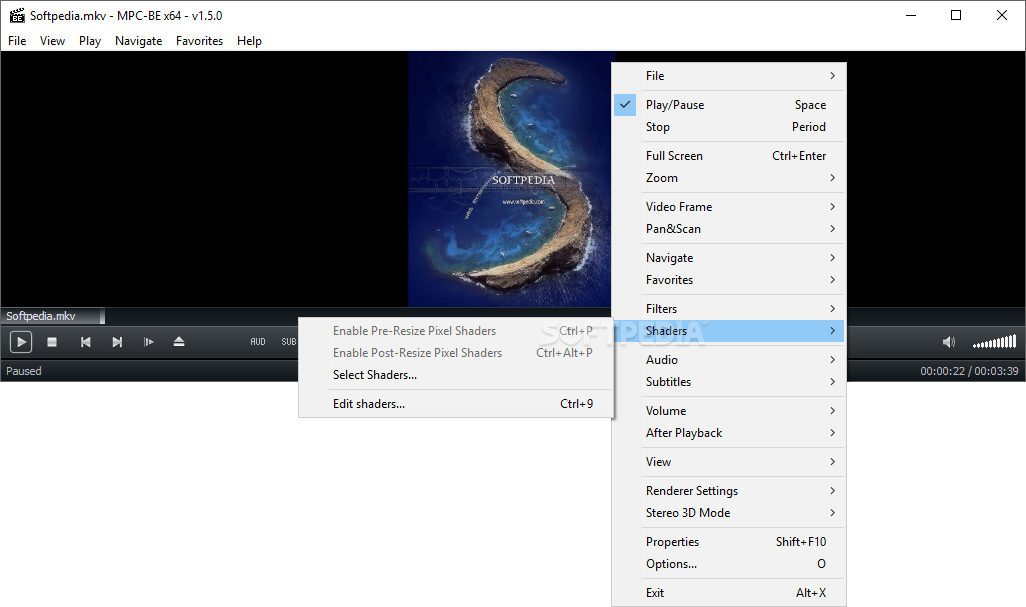The image size is (1026, 607).
Task: Choose Stop in the context menu
Action: pyautogui.click(x=728, y=127)
